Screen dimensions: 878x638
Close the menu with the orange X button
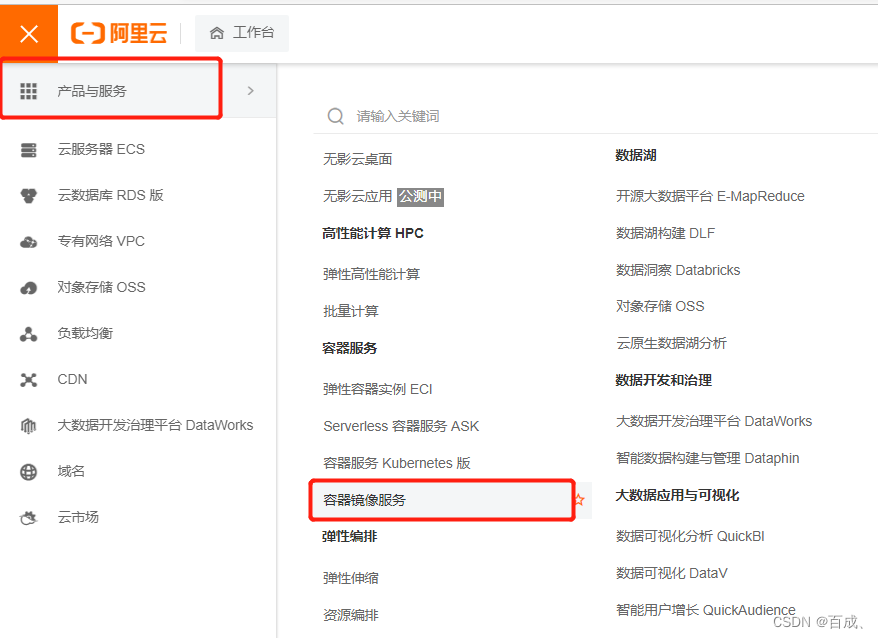click(x=29, y=34)
